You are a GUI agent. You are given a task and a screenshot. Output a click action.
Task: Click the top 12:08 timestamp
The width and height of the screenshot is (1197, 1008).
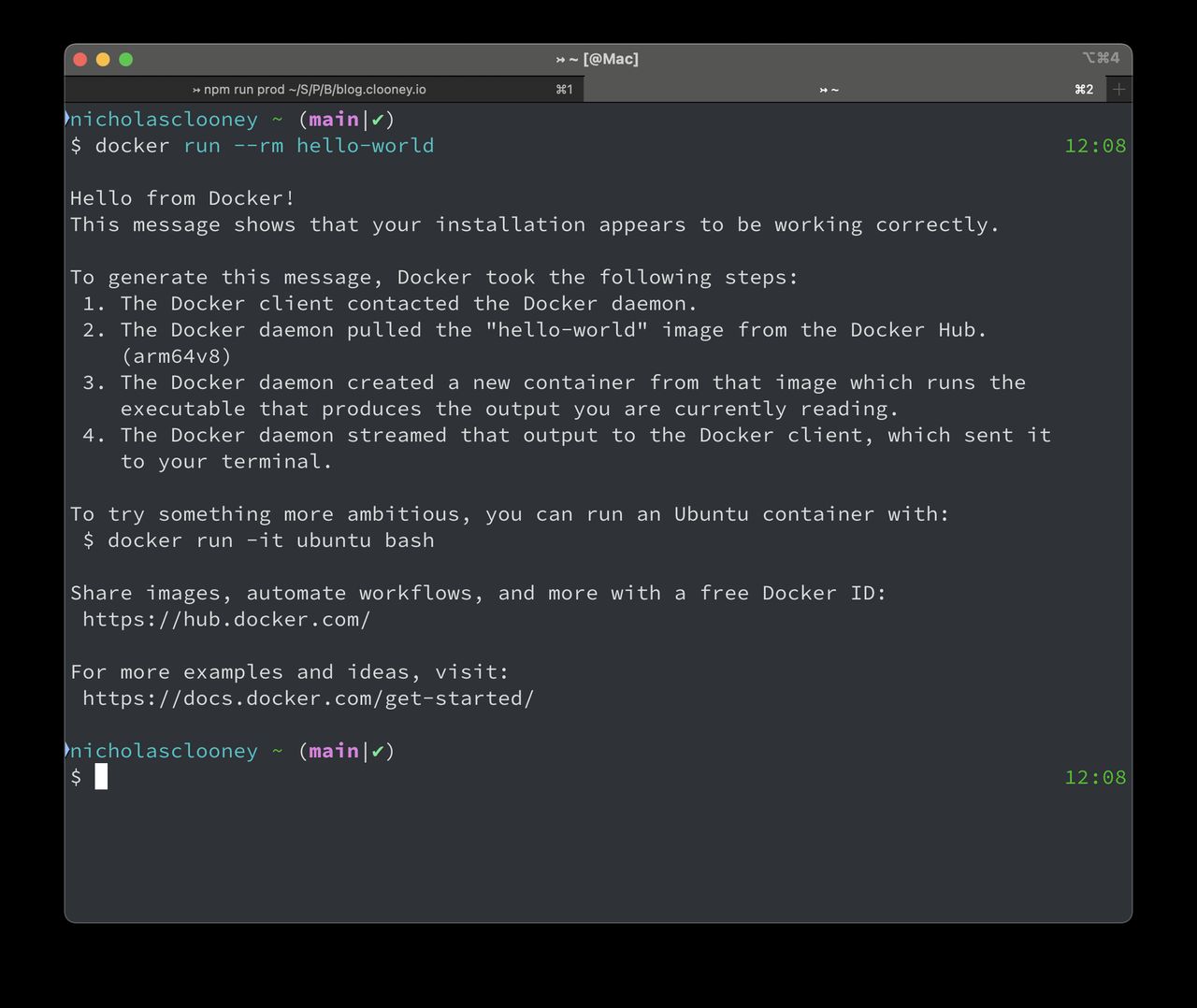click(x=1095, y=146)
